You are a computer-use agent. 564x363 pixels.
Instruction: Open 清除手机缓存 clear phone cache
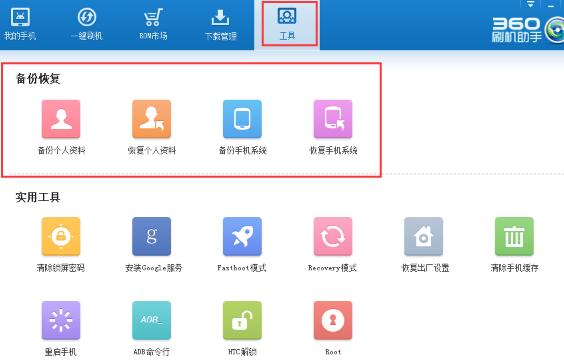(514, 236)
